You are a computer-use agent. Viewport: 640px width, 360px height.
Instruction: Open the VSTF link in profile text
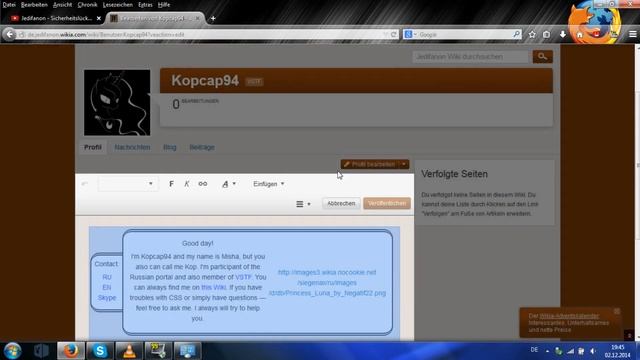(x=243, y=277)
